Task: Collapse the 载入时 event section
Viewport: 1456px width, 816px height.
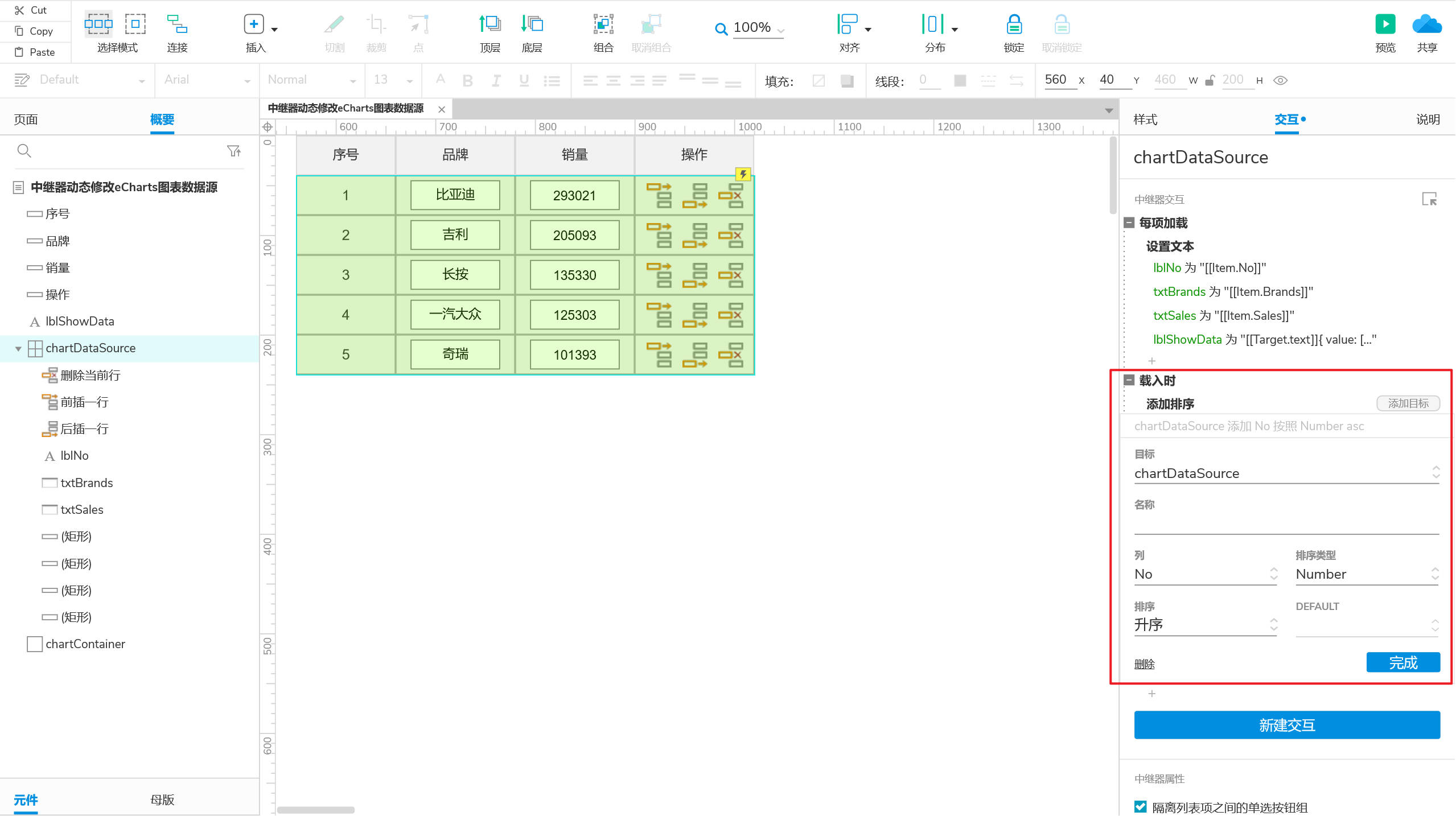Action: 1129,381
